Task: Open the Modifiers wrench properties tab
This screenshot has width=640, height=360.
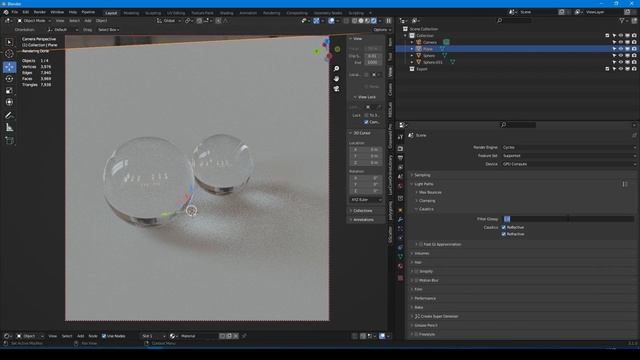Action: (x=400, y=220)
